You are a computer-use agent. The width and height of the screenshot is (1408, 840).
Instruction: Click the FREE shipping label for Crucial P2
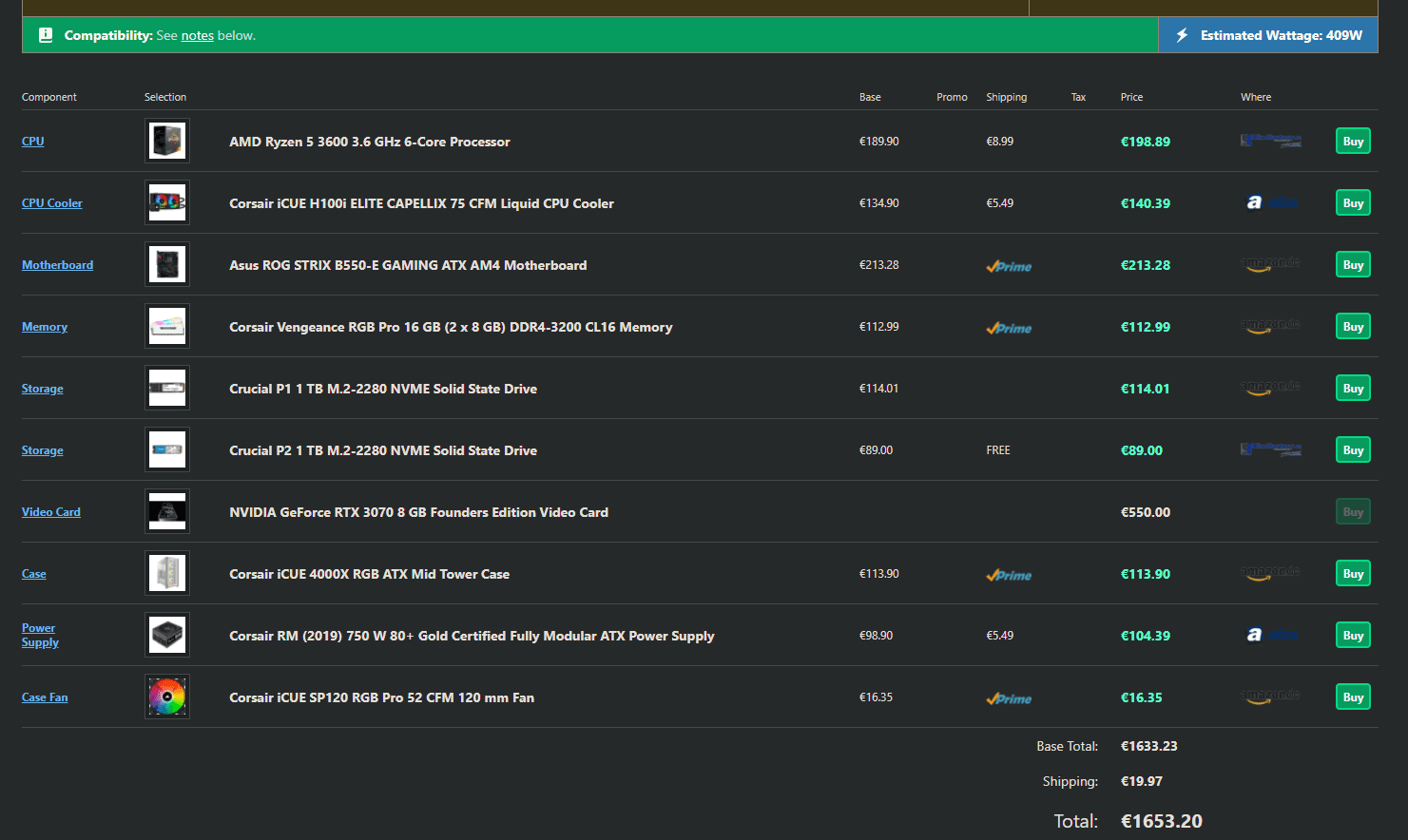coord(998,450)
